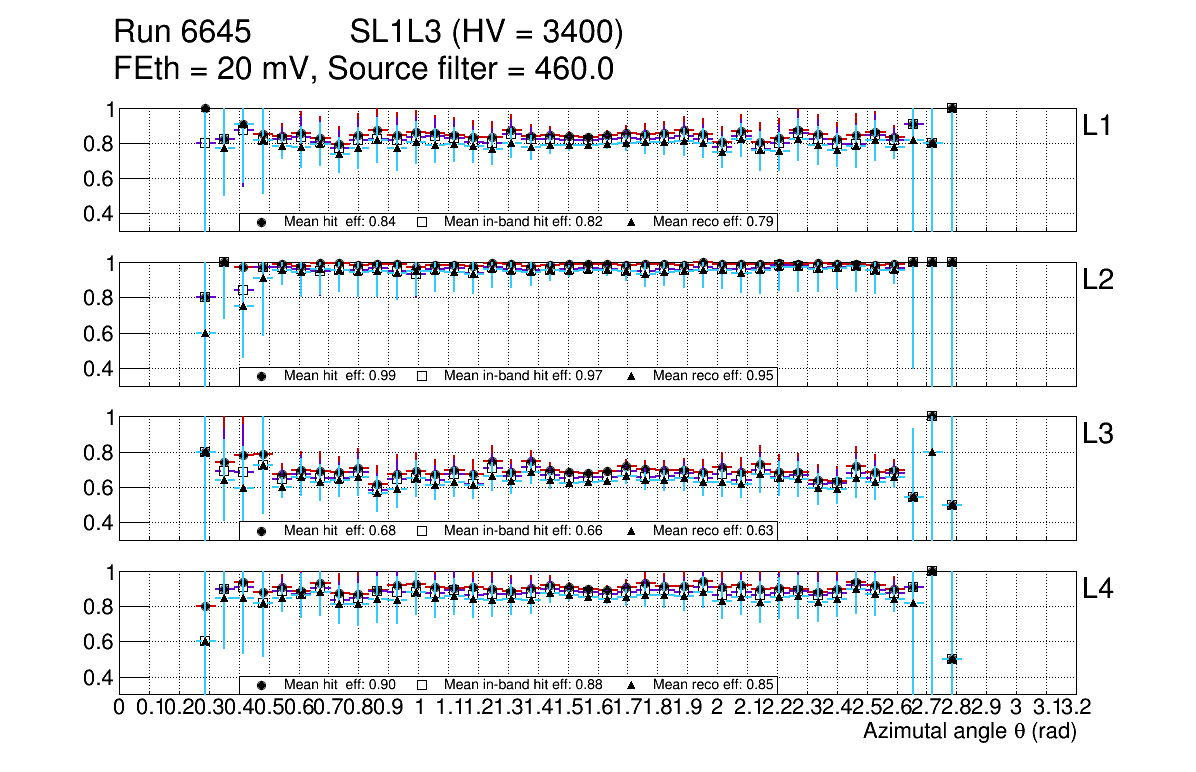
Task: Click the 'Run 6645' title text
Action: (181, 33)
